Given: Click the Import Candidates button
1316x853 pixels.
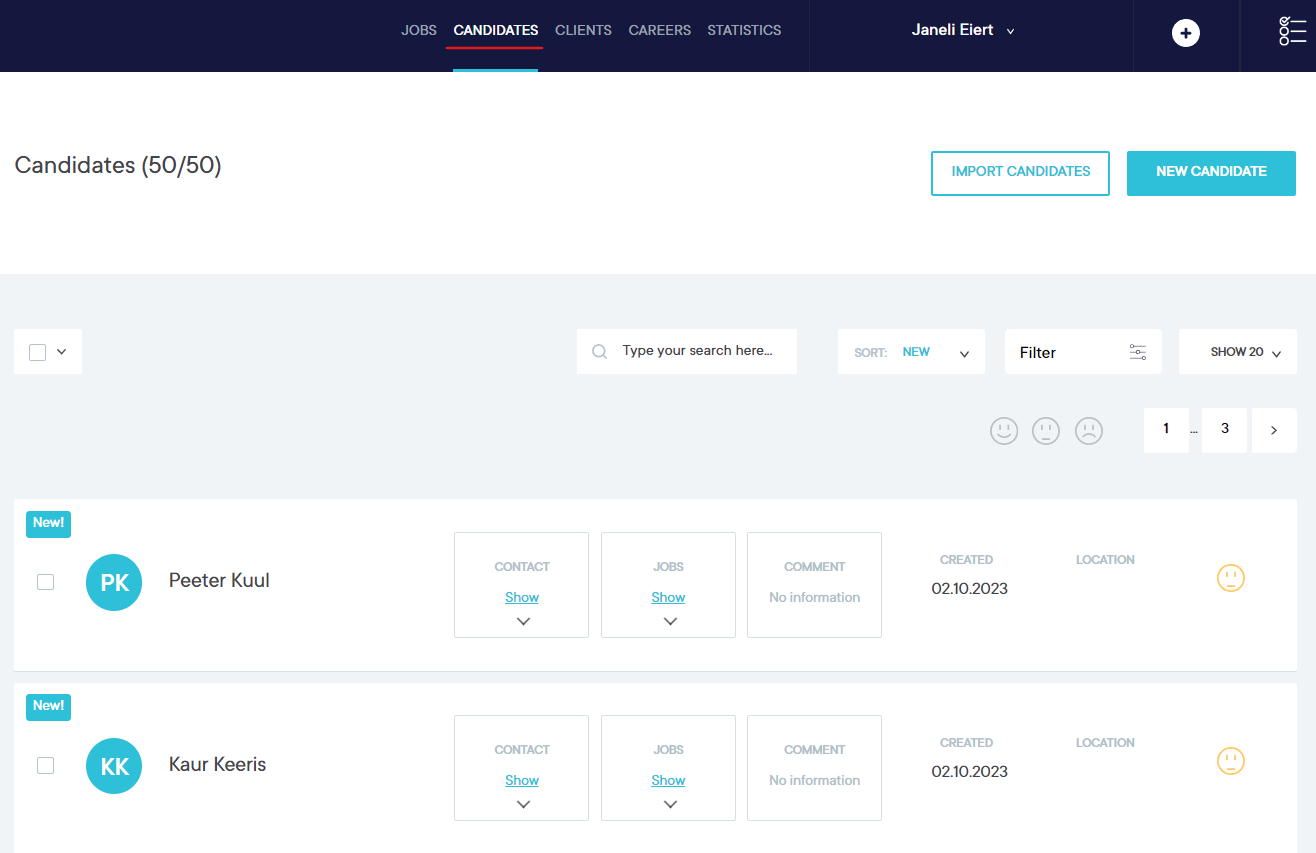Looking at the screenshot, I should [x=1020, y=172].
